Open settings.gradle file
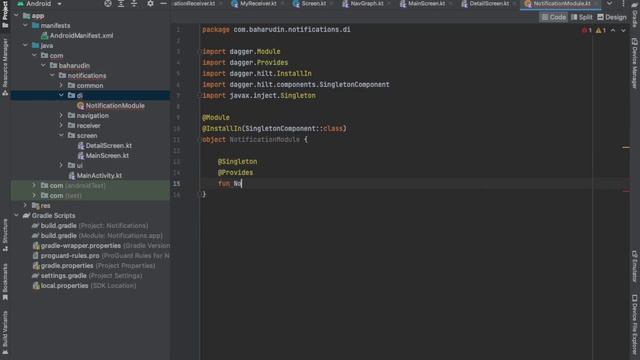The width and height of the screenshot is (640, 360). click(87, 276)
